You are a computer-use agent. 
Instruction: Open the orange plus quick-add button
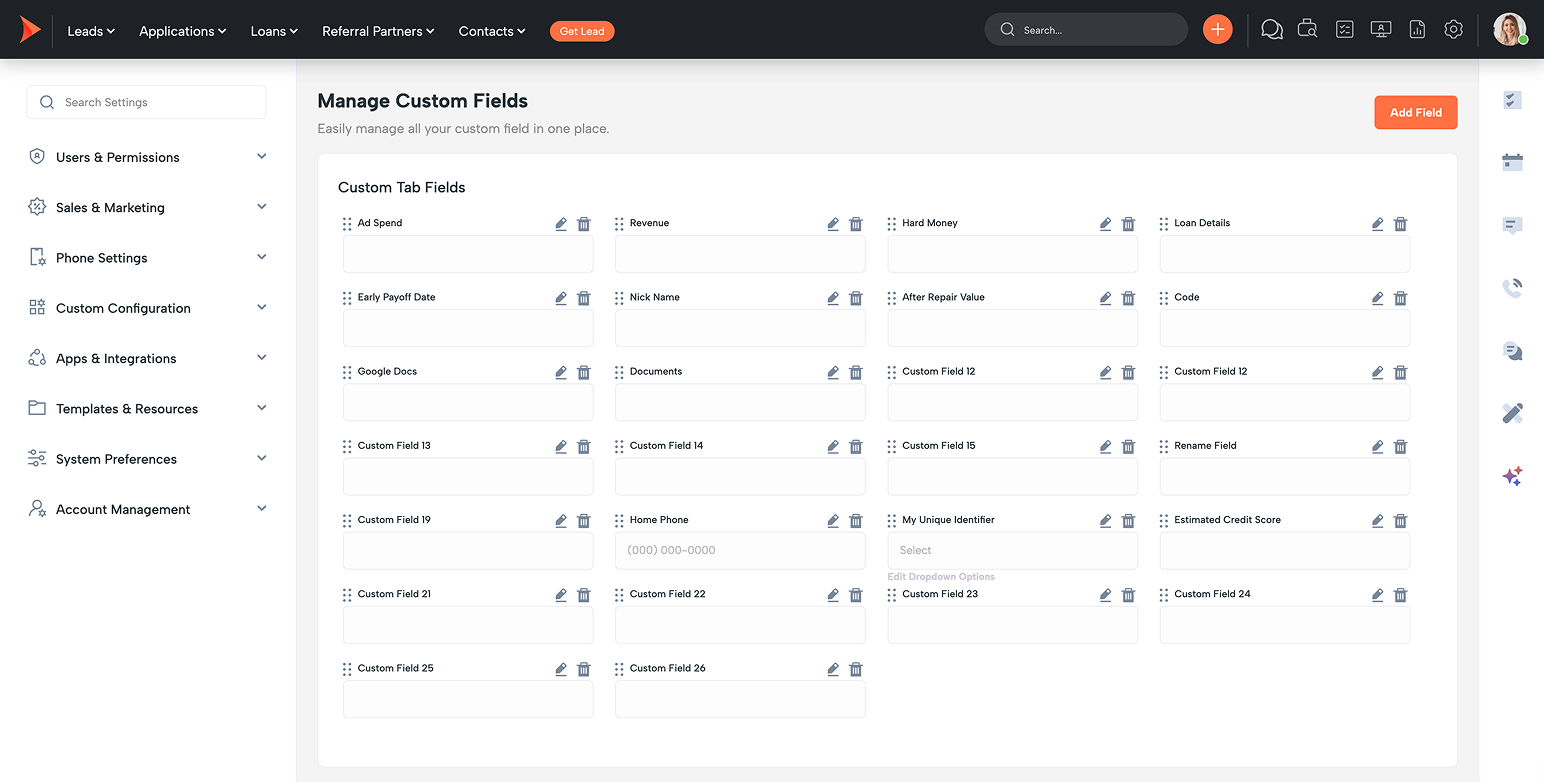pos(1218,30)
